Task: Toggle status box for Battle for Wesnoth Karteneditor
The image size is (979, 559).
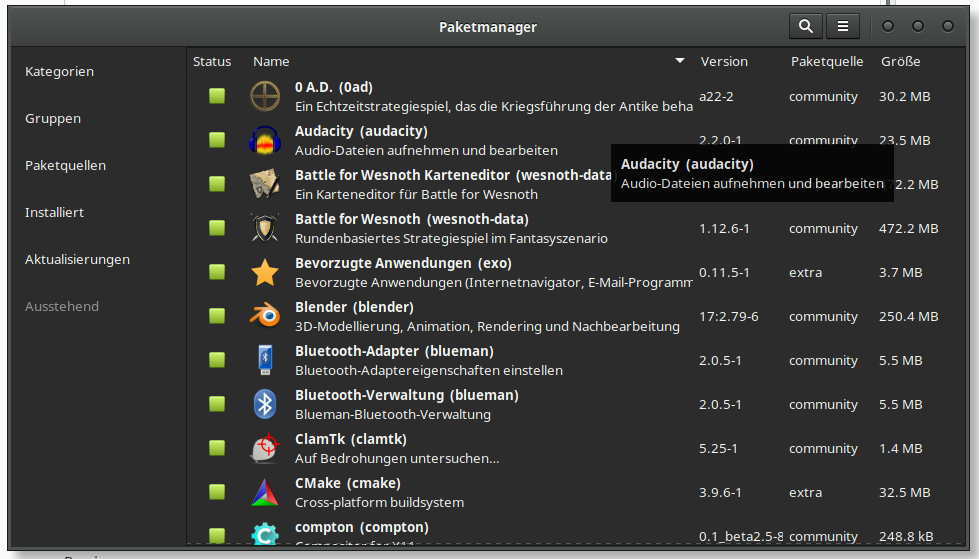Action: pyautogui.click(x=217, y=184)
